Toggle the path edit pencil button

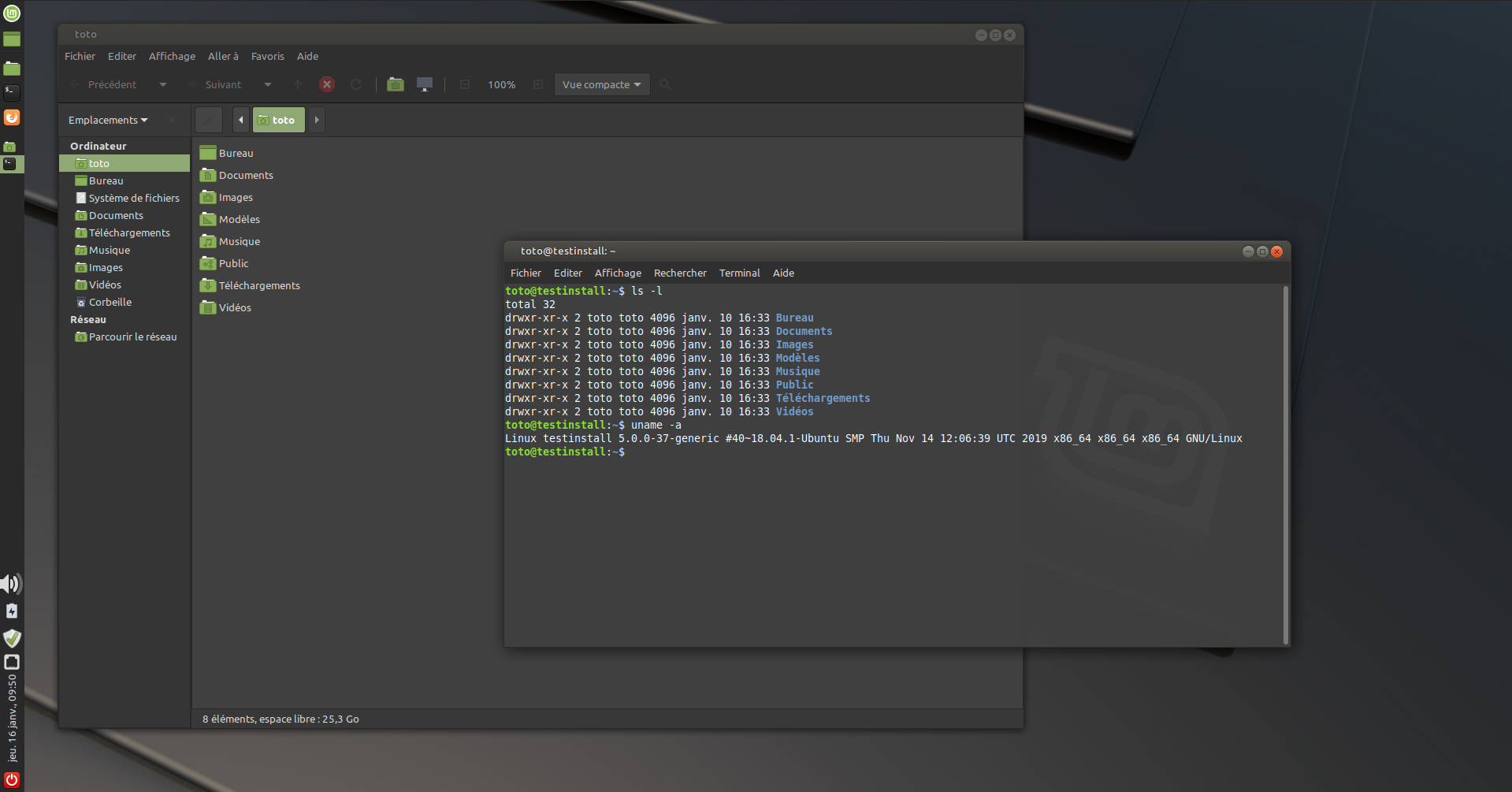point(209,120)
